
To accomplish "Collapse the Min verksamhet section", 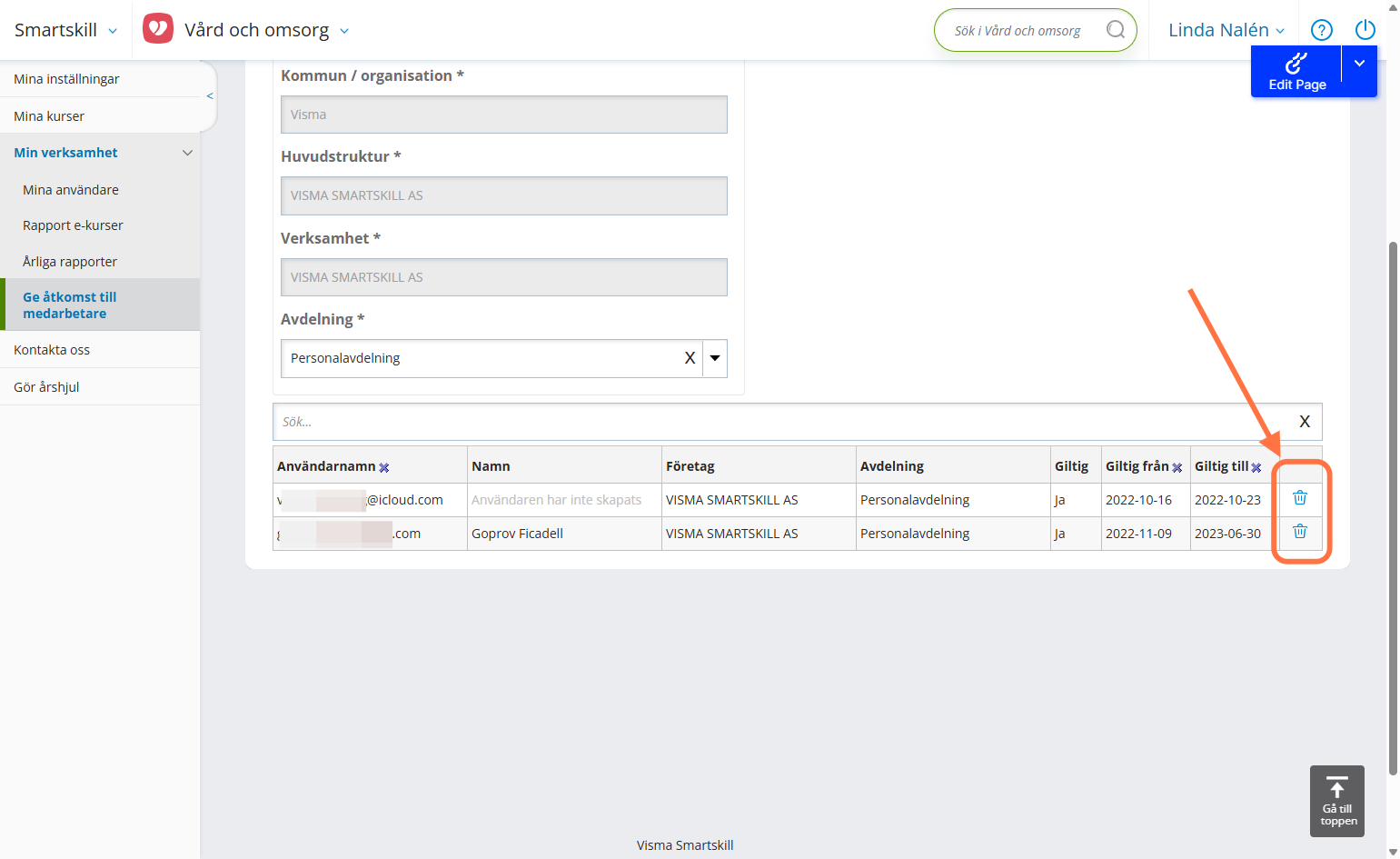I will 187,153.
